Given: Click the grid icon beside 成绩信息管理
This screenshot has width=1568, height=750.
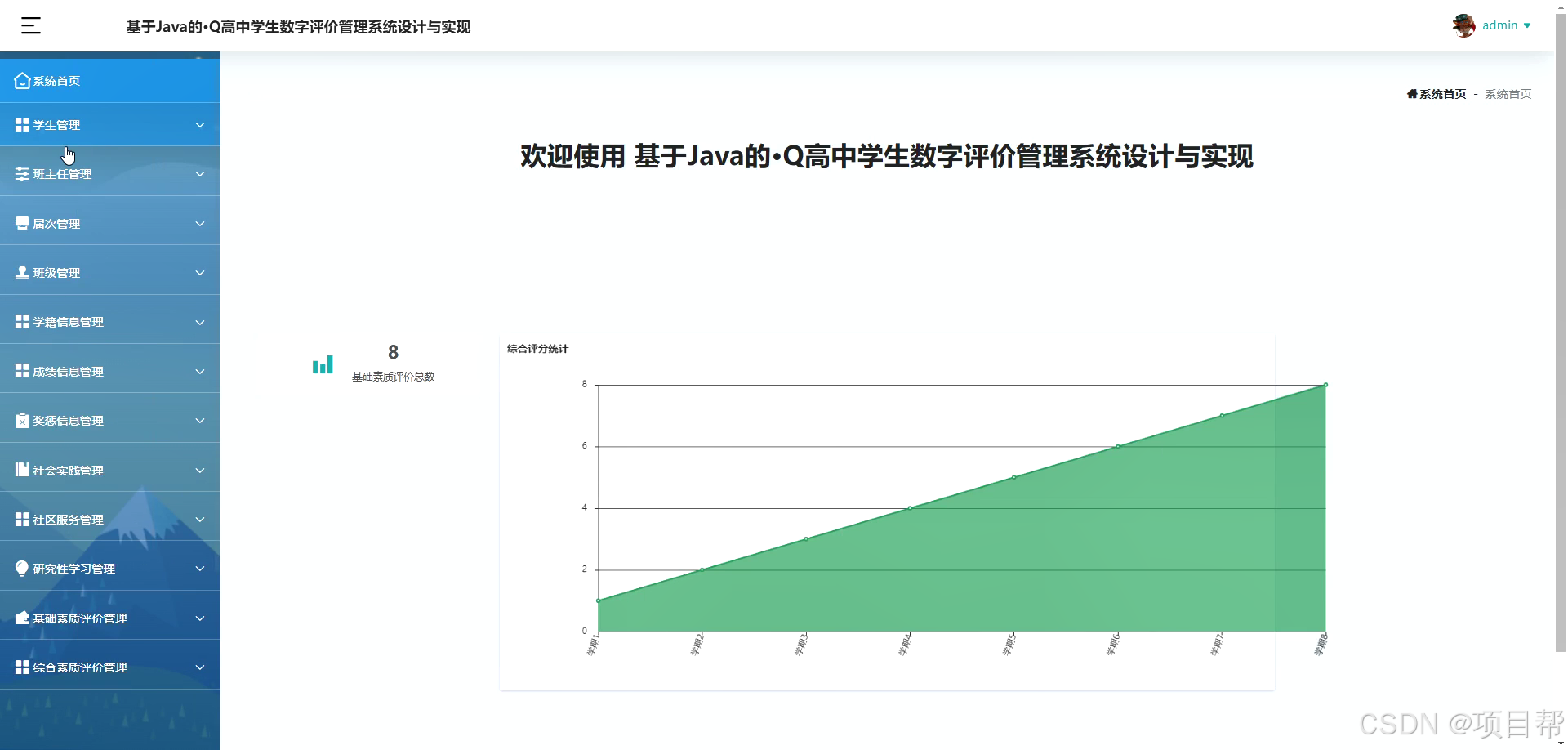Looking at the screenshot, I should [x=23, y=371].
